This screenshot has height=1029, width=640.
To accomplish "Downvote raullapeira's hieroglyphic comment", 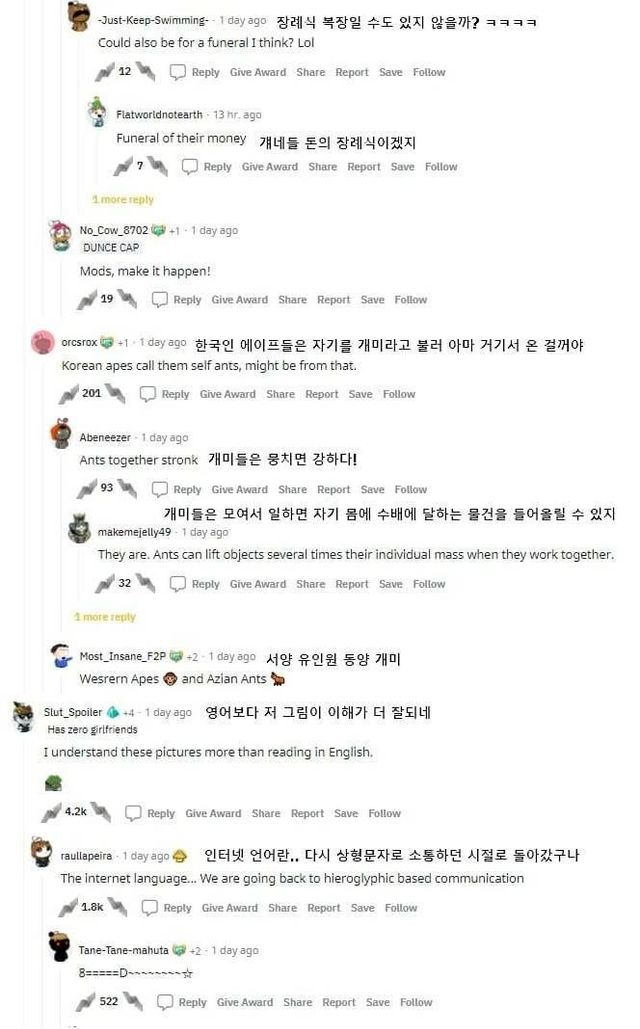I will pos(119,908).
